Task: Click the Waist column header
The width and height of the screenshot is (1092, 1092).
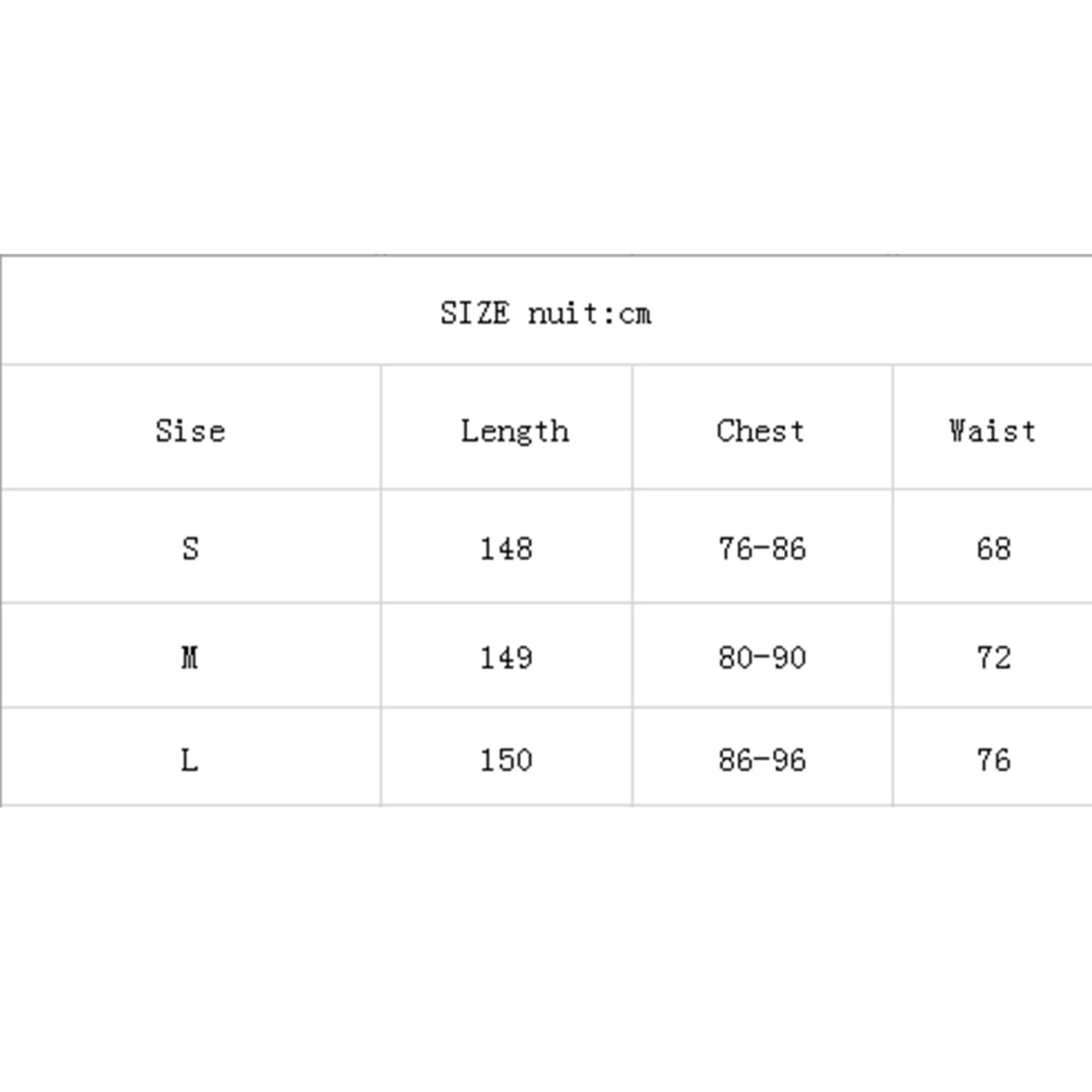Action: point(992,431)
